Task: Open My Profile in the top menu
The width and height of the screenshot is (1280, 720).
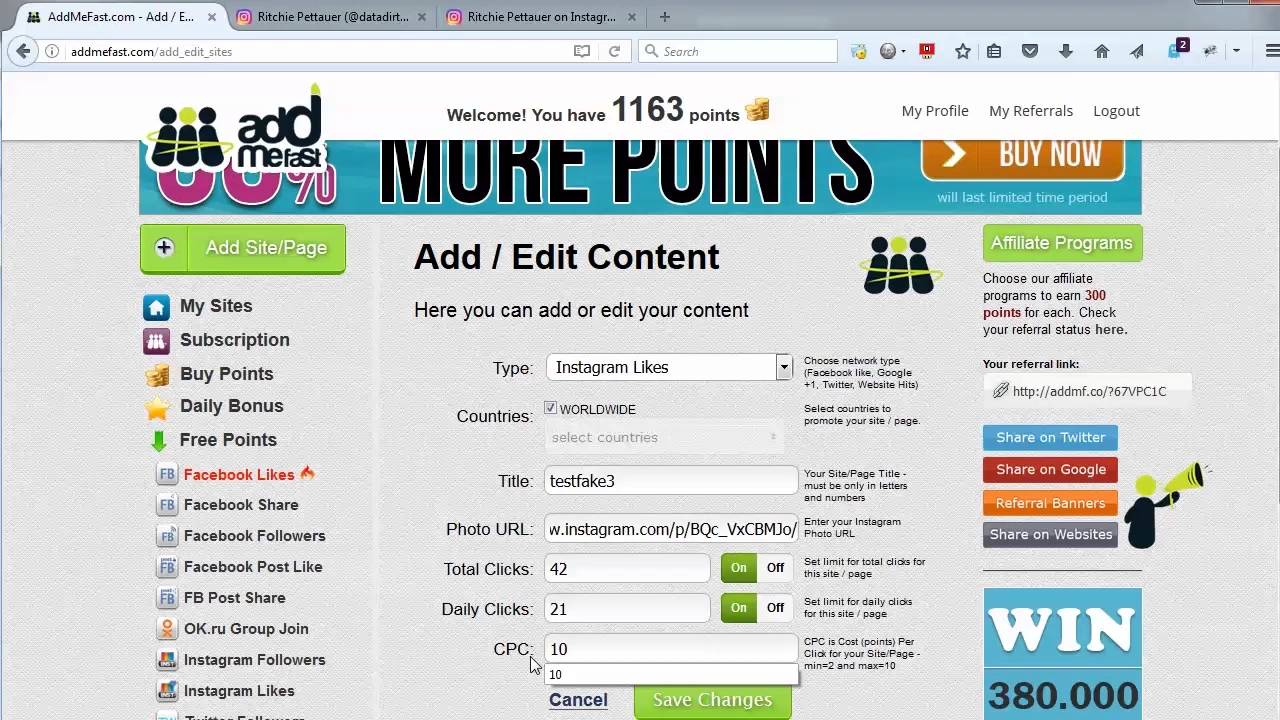Action: (x=935, y=111)
